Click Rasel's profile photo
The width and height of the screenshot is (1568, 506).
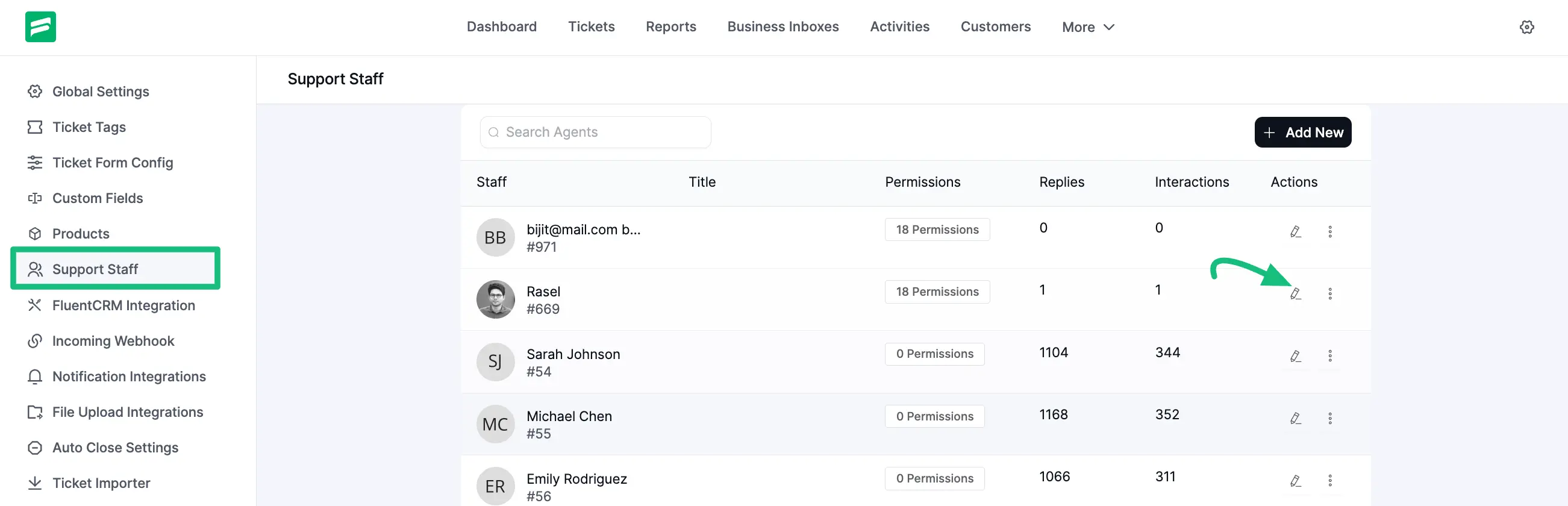click(x=495, y=299)
